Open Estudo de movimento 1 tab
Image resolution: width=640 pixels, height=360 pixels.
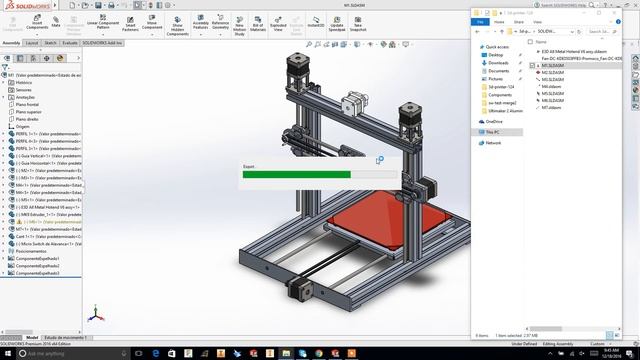[x=65, y=338]
